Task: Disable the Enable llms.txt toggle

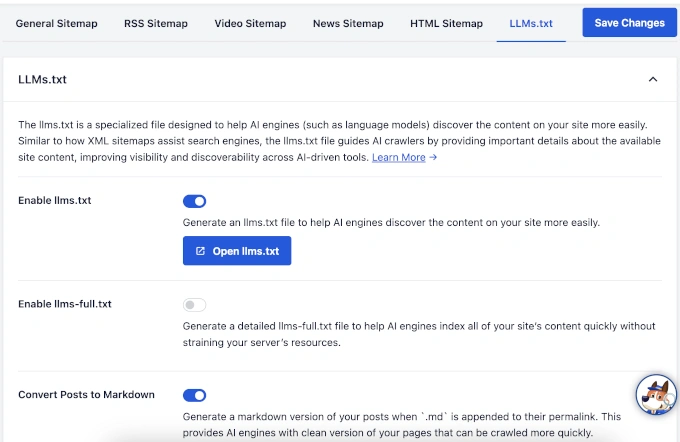Action: [194, 201]
